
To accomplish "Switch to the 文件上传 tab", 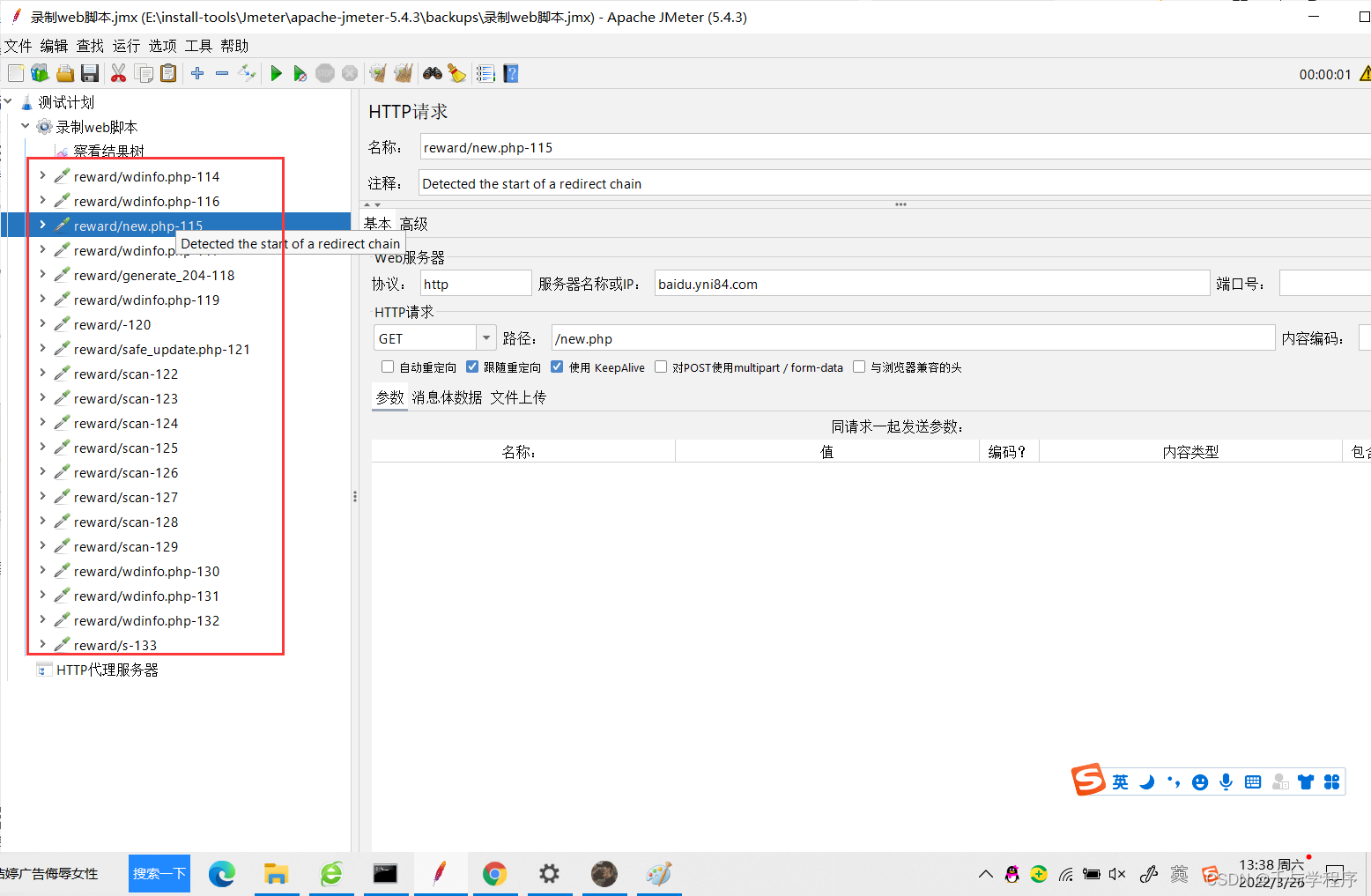I will [x=518, y=397].
